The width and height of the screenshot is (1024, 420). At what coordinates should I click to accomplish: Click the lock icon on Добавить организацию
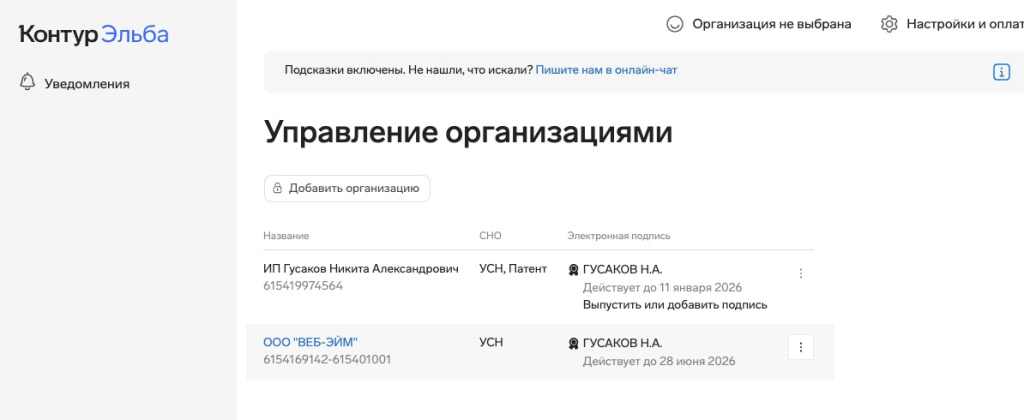pos(277,188)
